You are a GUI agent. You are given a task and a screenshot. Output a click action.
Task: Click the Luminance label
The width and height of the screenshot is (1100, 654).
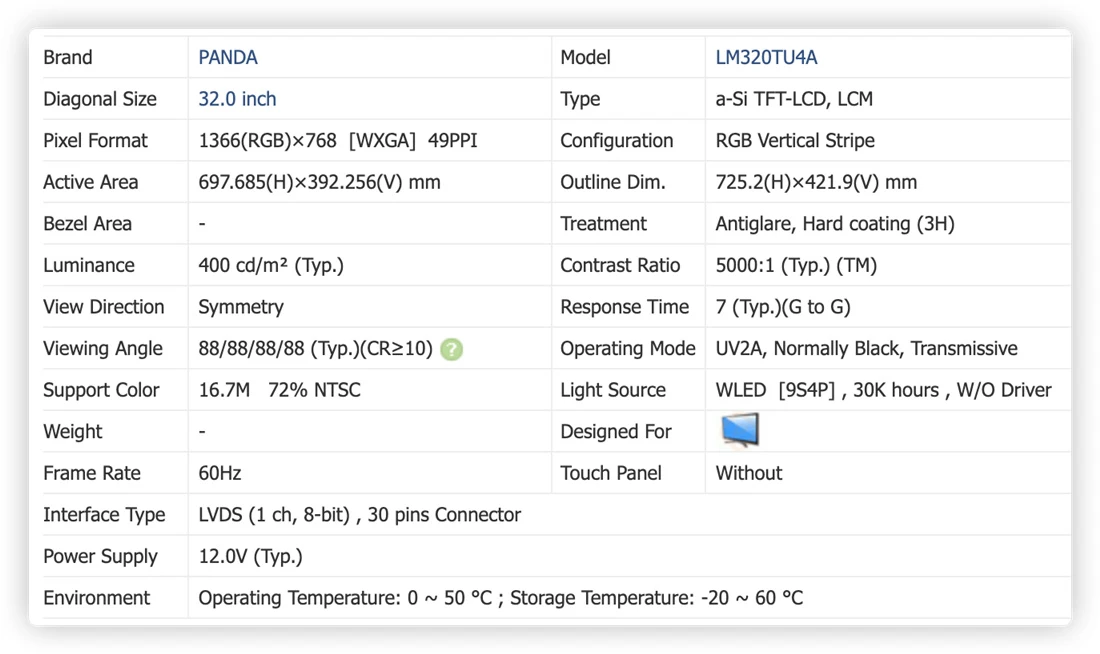coord(88,265)
